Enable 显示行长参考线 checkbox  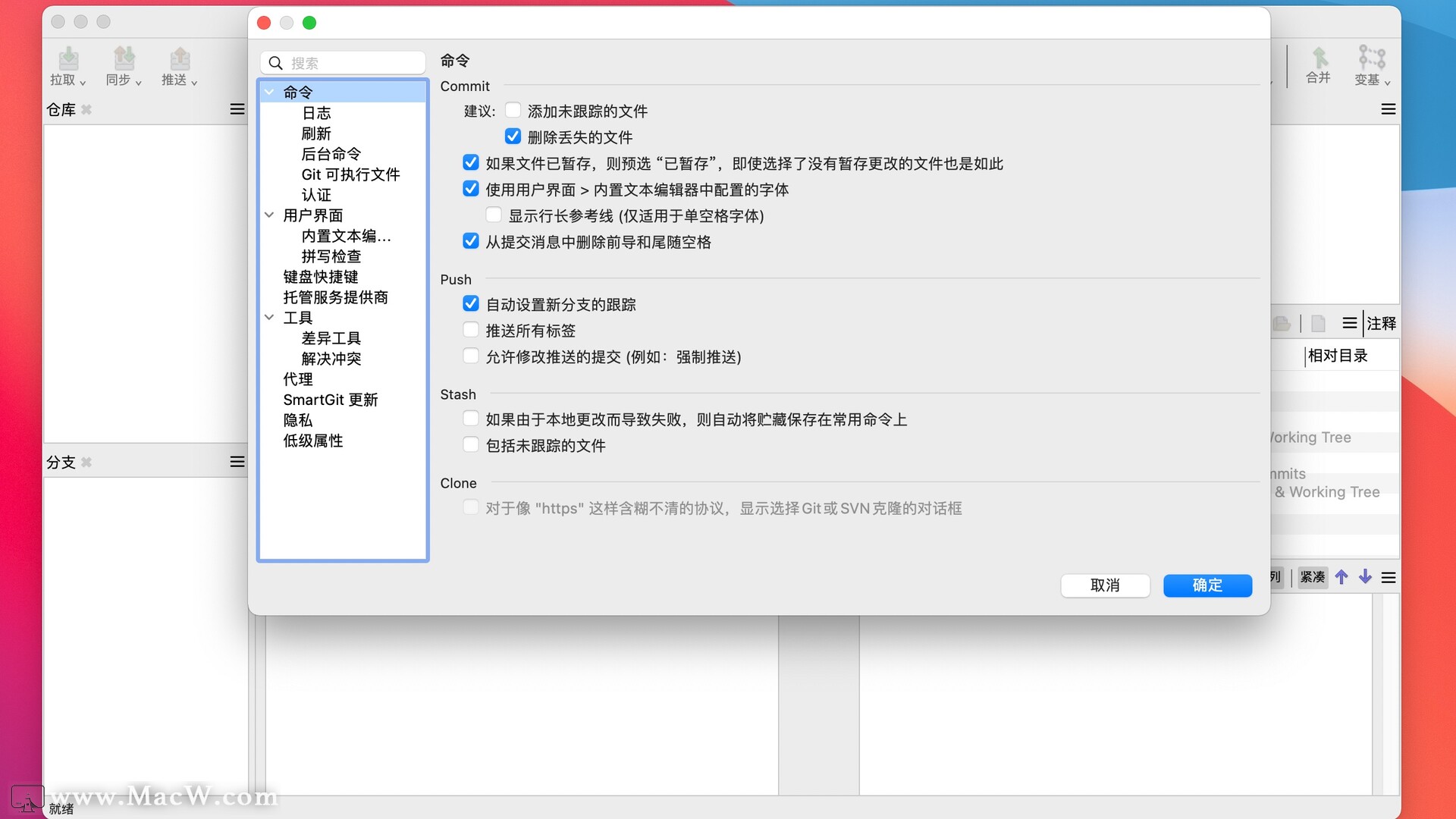tap(494, 215)
